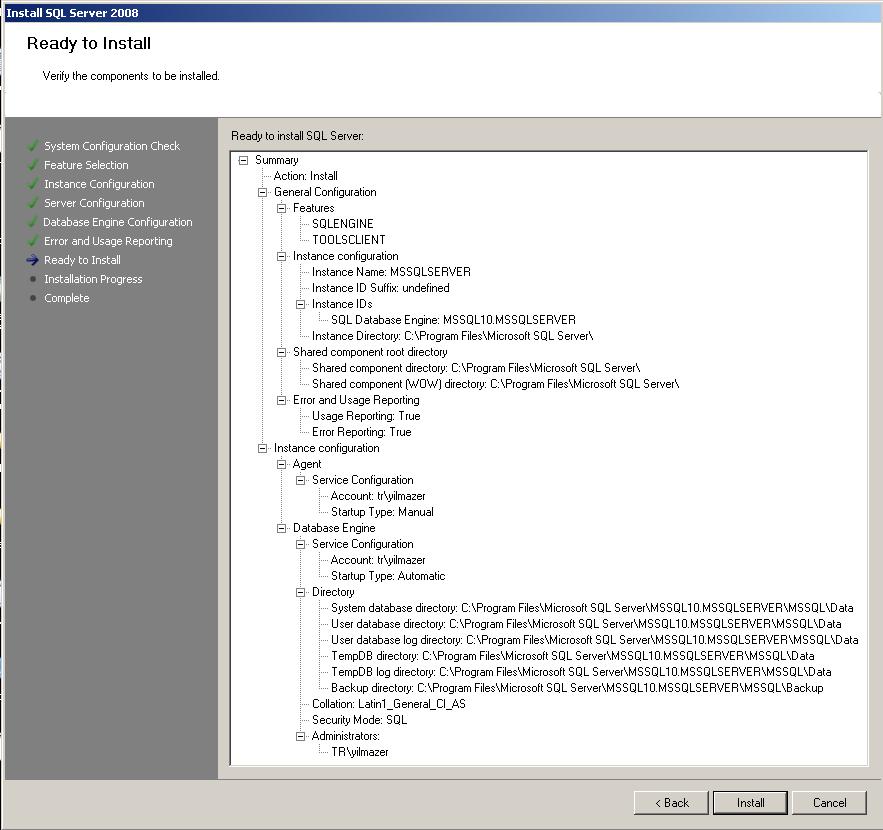The width and height of the screenshot is (883, 830).
Task: Select System Configuration Check step
Action: 112,146
